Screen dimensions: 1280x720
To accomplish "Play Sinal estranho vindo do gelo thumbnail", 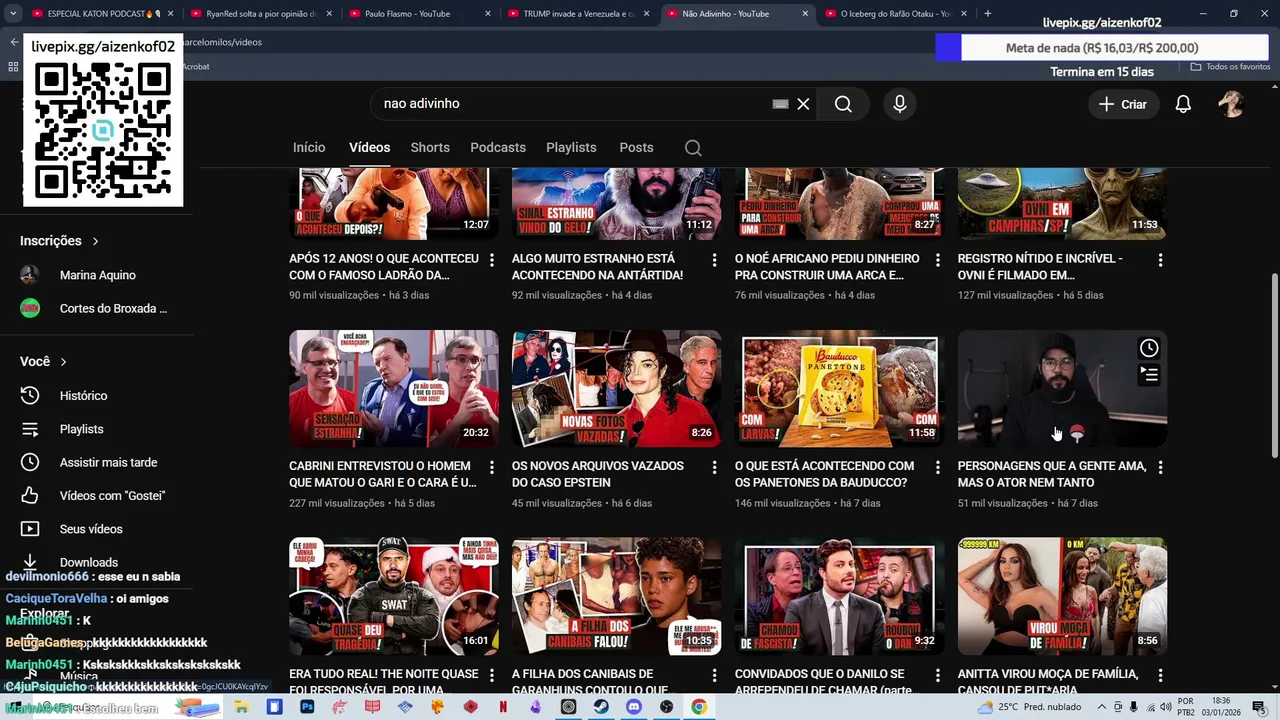I will pos(616,204).
